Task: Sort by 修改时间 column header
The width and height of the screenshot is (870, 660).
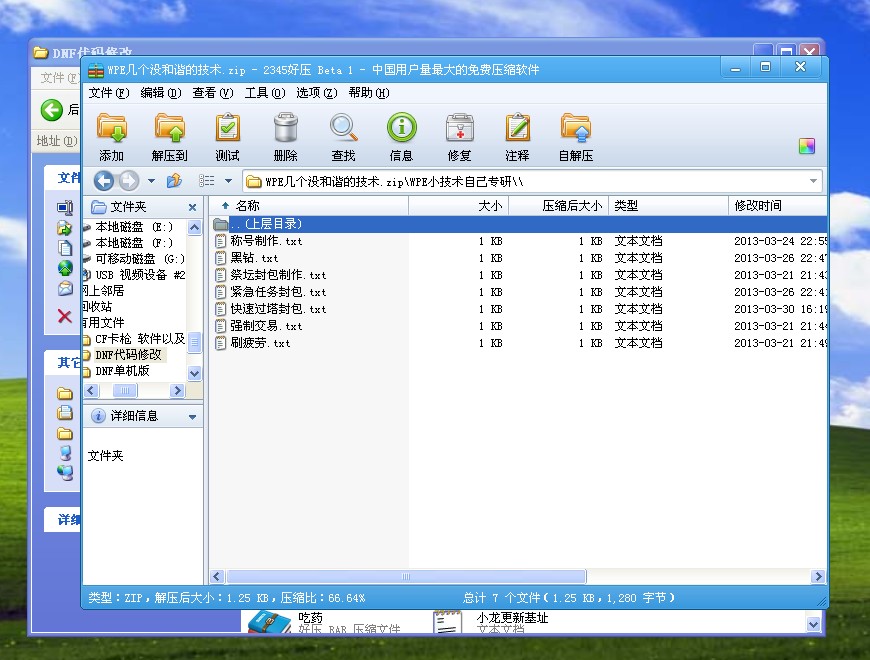Action: [x=777, y=206]
